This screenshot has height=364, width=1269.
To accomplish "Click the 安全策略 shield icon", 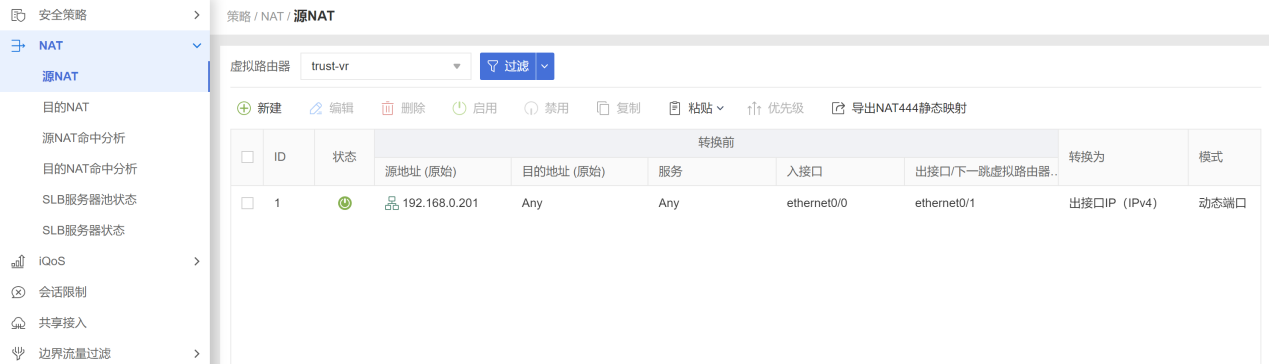I will (17, 14).
